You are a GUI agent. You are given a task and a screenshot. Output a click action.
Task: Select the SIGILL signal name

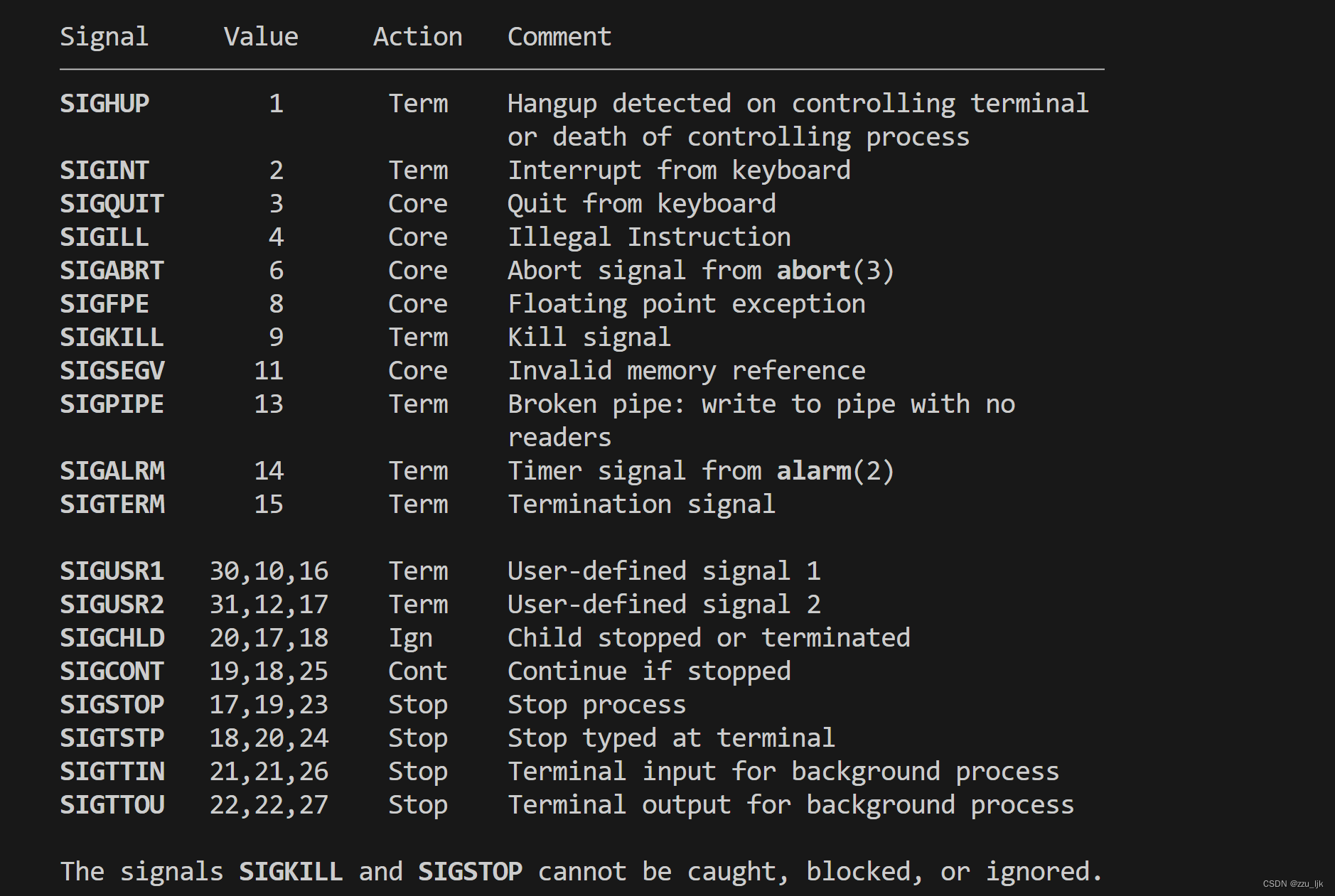click(104, 237)
